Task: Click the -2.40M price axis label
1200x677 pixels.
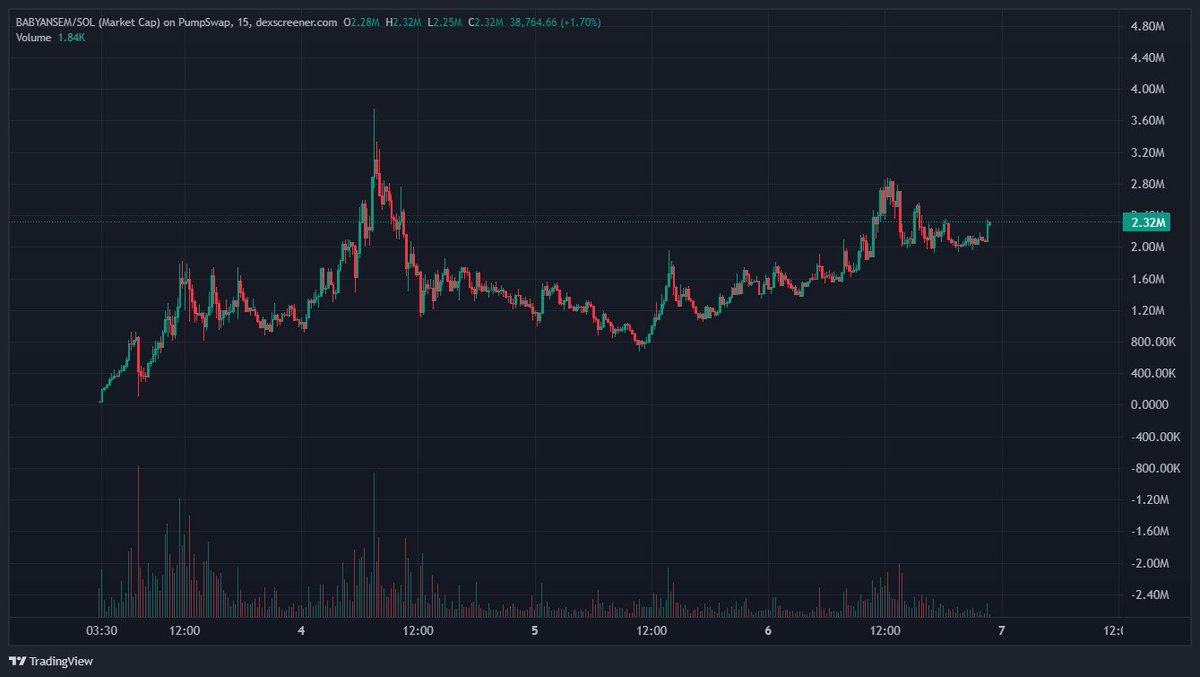Action: tap(1150, 595)
